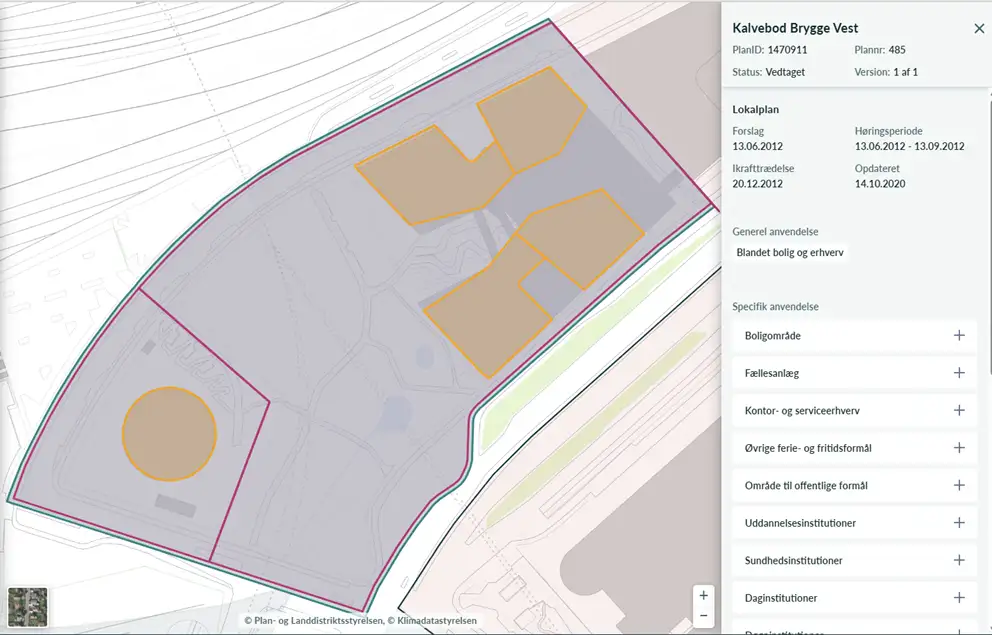Click plus icon beside Uddannelsesinstitutioner
992x635 pixels.
[x=958, y=523]
